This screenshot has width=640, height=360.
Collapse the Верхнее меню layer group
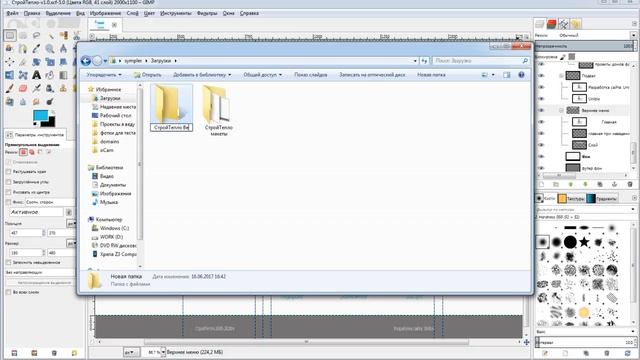[x=561, y=110]
